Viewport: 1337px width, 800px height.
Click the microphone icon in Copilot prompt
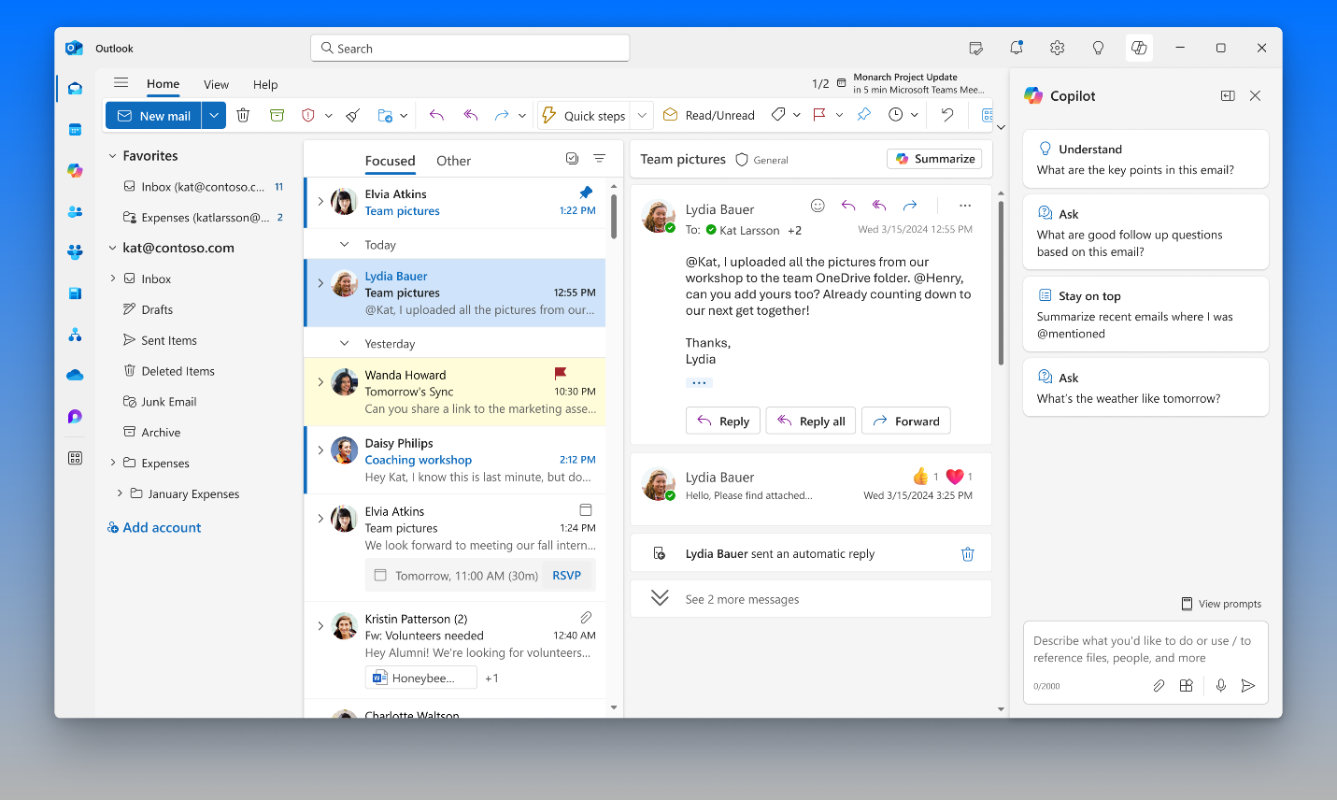[x=1220, y=686]
